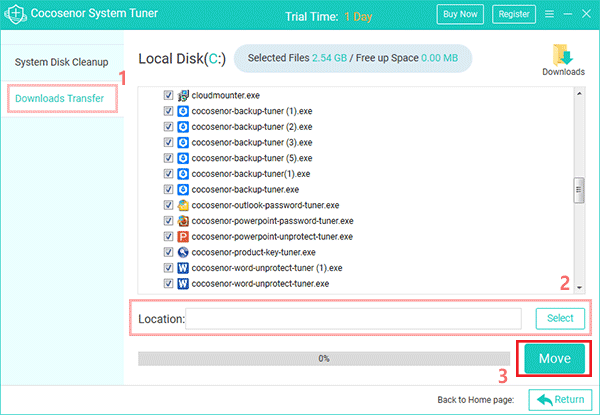Click file name cocosenor-backup-tuner.exe
Viewport: 600px width, 415px height.
click(x=245, y=189)
